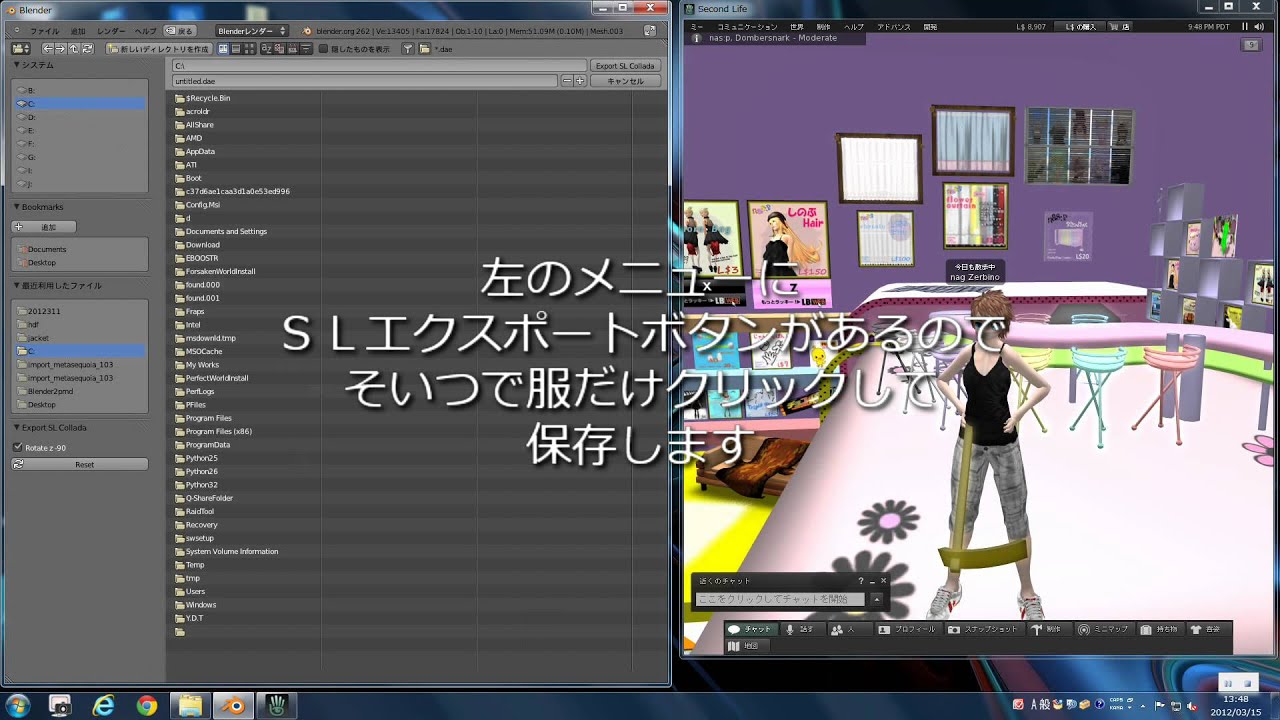Sort files by size
Viewport: 1280px width, 720px height.
click(305, 49)
